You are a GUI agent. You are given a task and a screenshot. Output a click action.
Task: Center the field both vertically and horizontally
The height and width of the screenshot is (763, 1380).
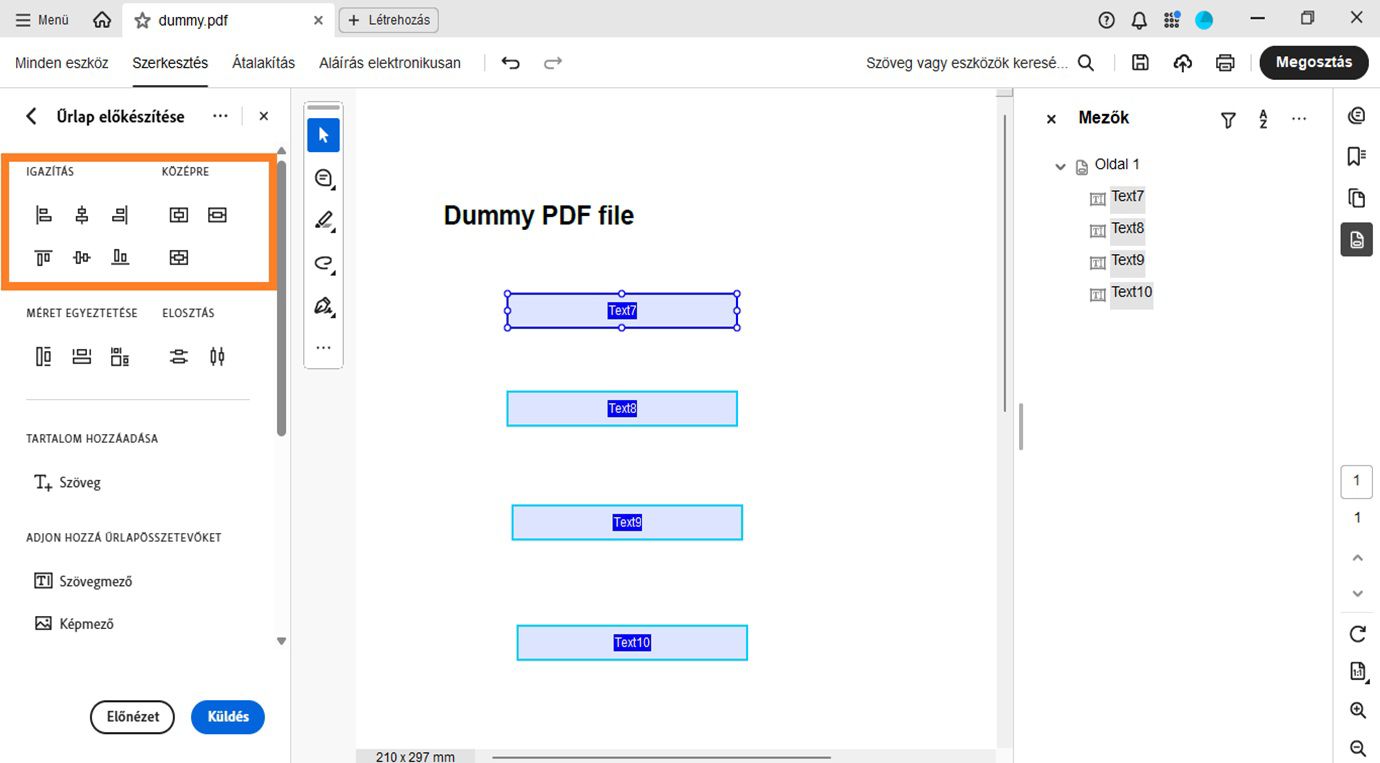[179, 258]
